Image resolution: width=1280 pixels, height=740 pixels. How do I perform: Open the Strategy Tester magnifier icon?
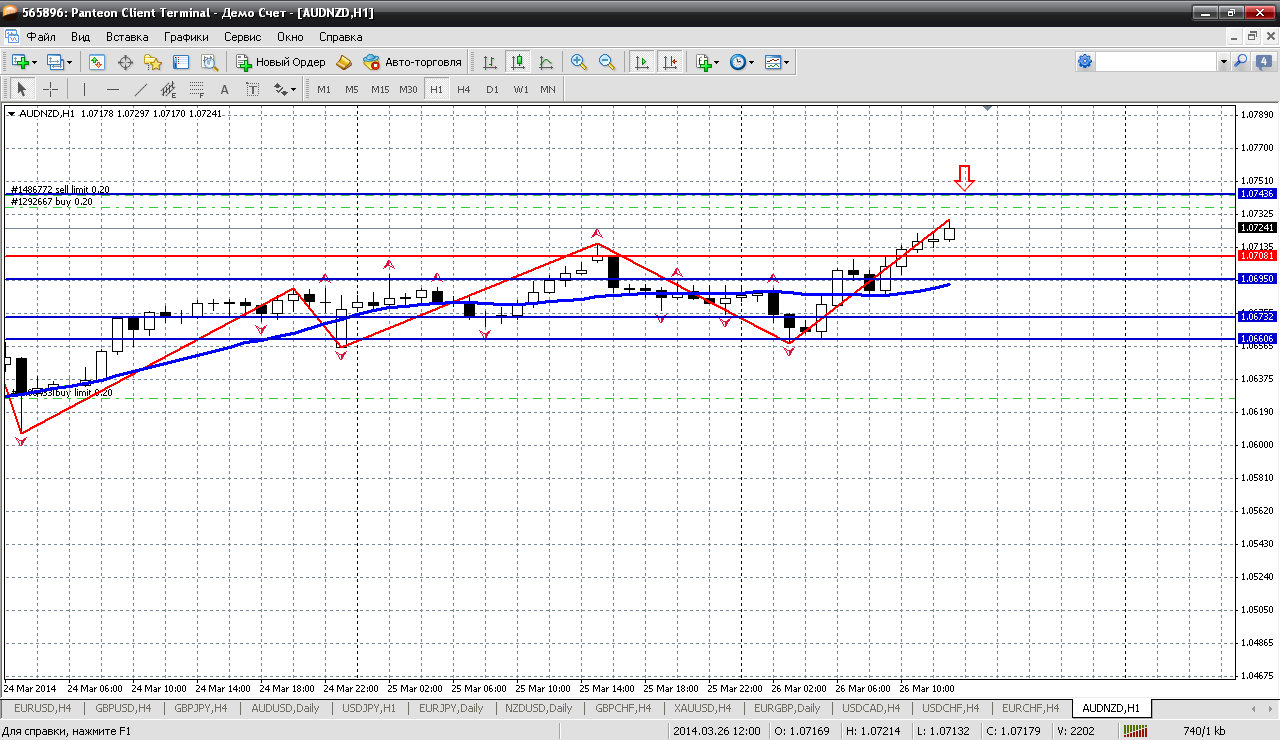tap(209, 62)
